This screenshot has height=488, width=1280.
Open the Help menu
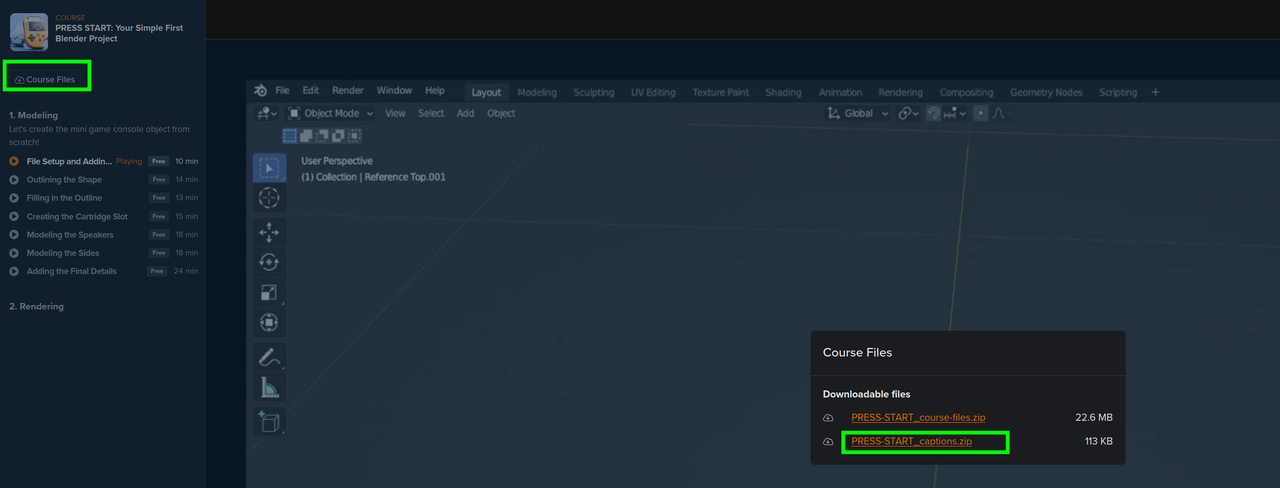tap(435, 91)
